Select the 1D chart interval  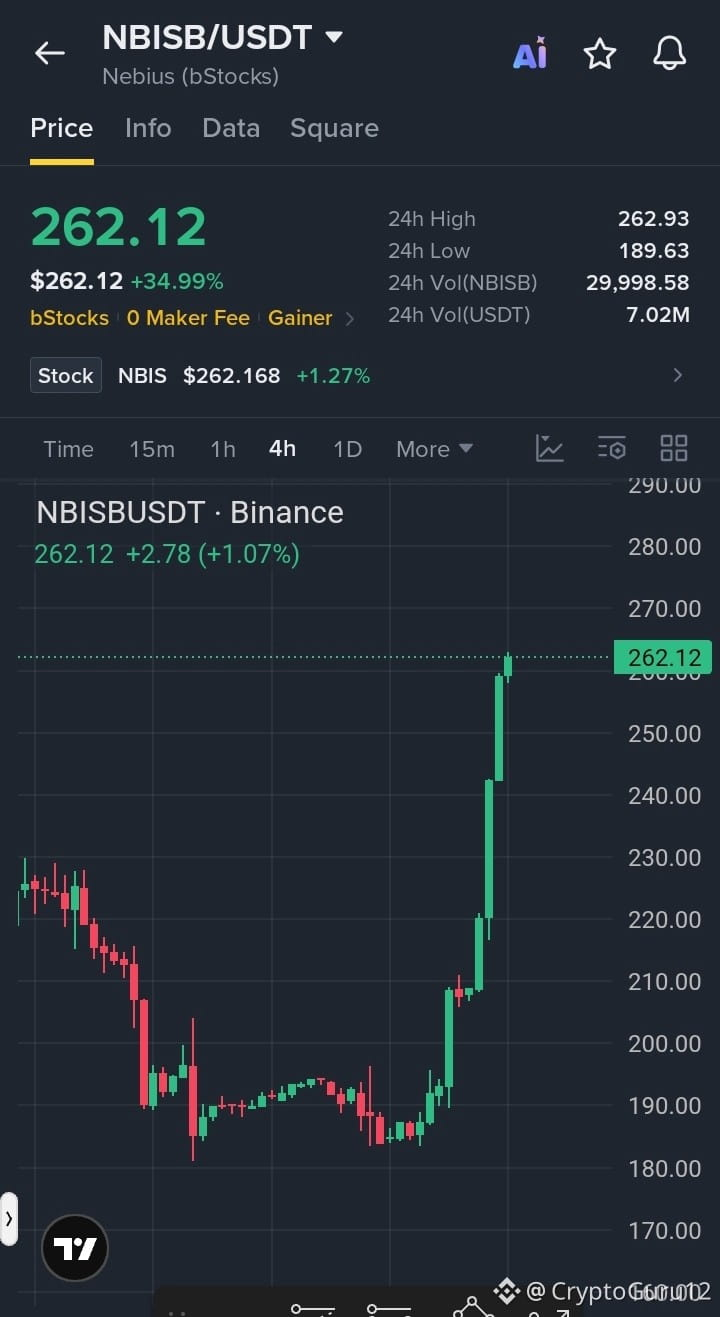(x=347, y=449)
